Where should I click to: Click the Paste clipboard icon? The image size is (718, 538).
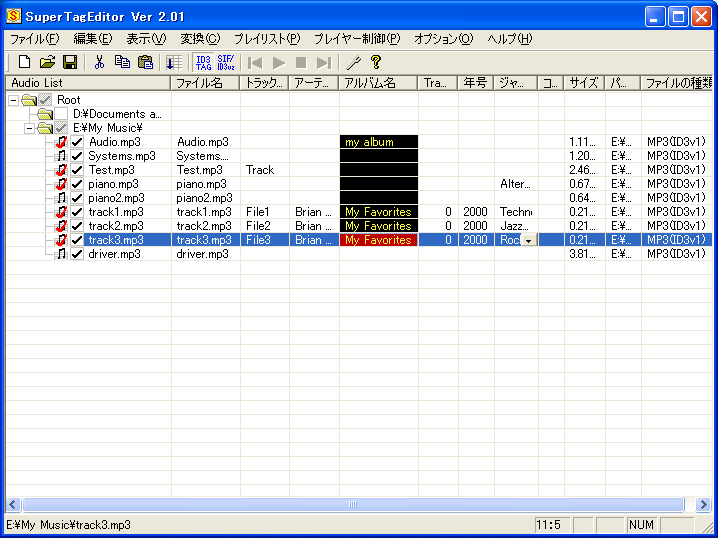(x=145, y=62)
